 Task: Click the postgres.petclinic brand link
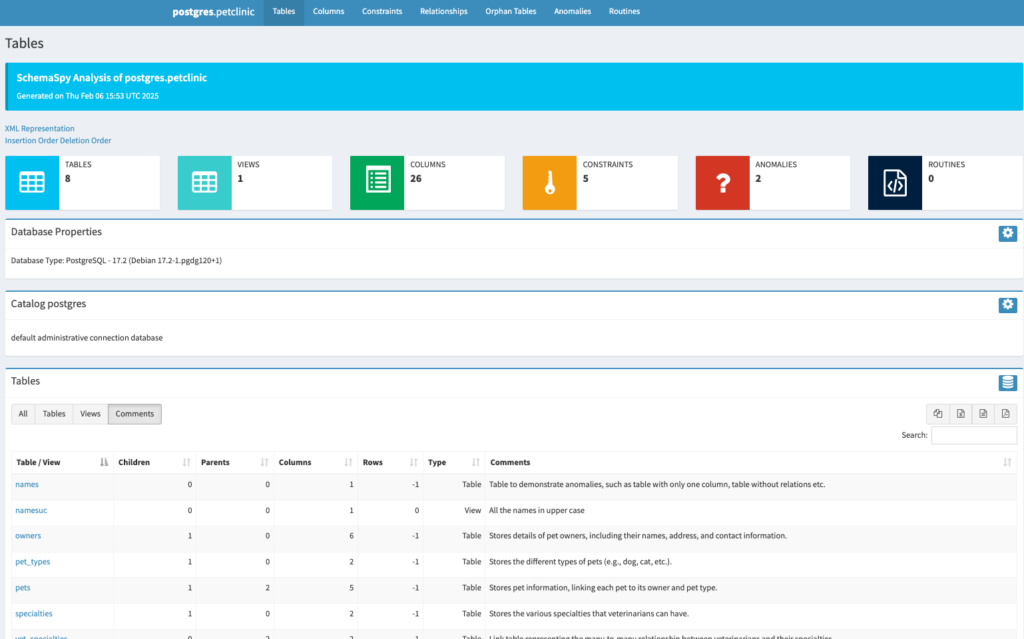click(213, 12)
